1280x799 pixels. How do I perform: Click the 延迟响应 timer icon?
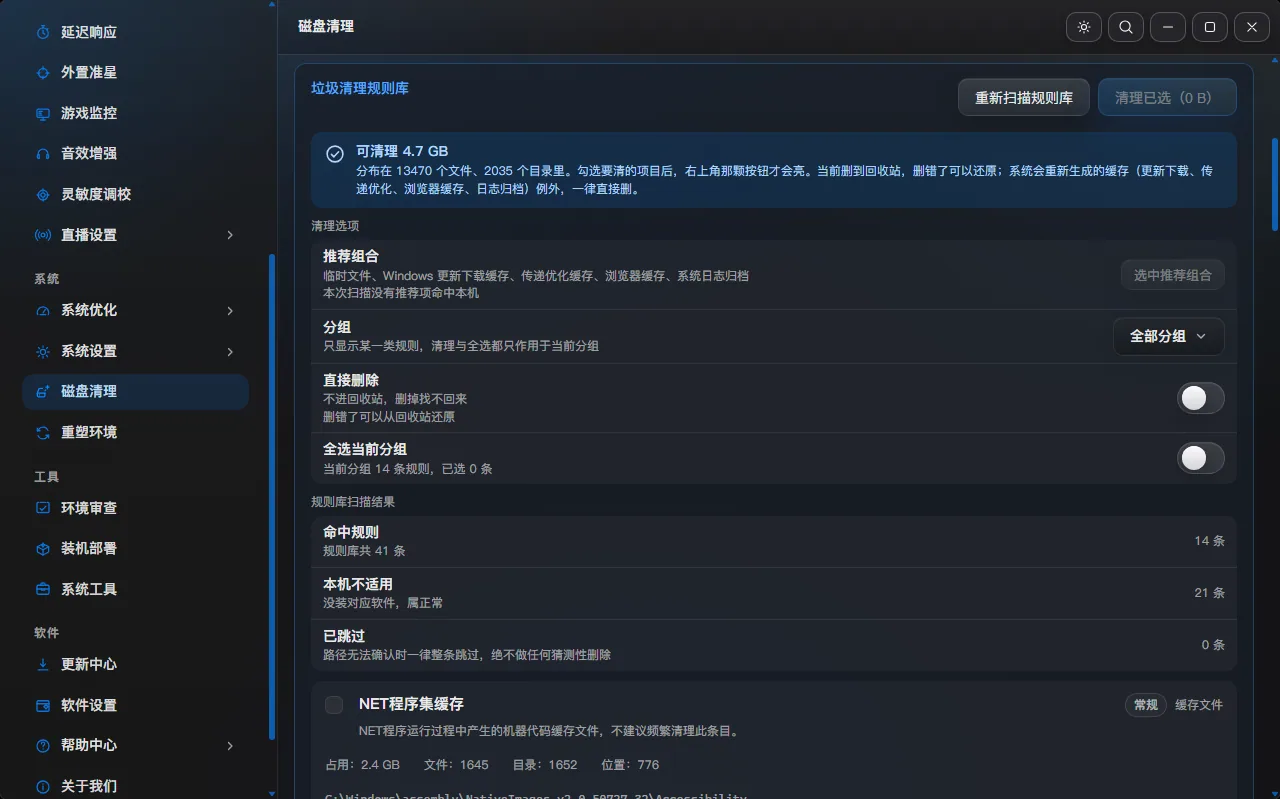[43, 32]
